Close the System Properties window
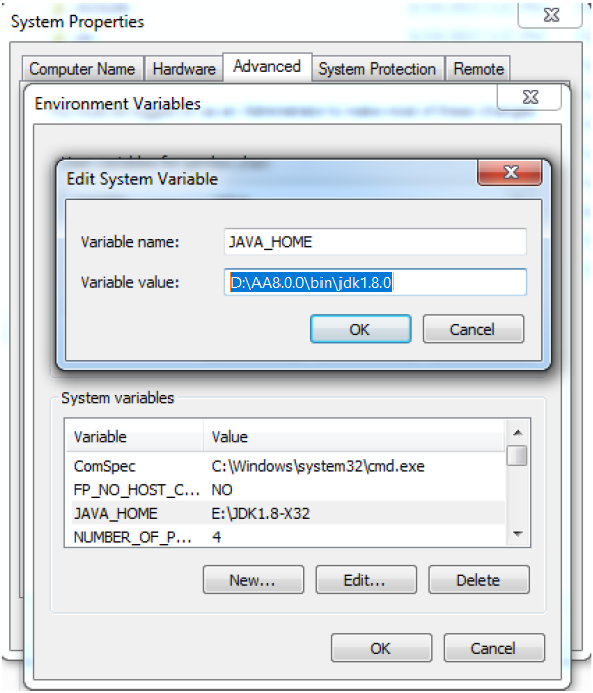The width and height of the screenshot is (593, 693). pos(551,15)
